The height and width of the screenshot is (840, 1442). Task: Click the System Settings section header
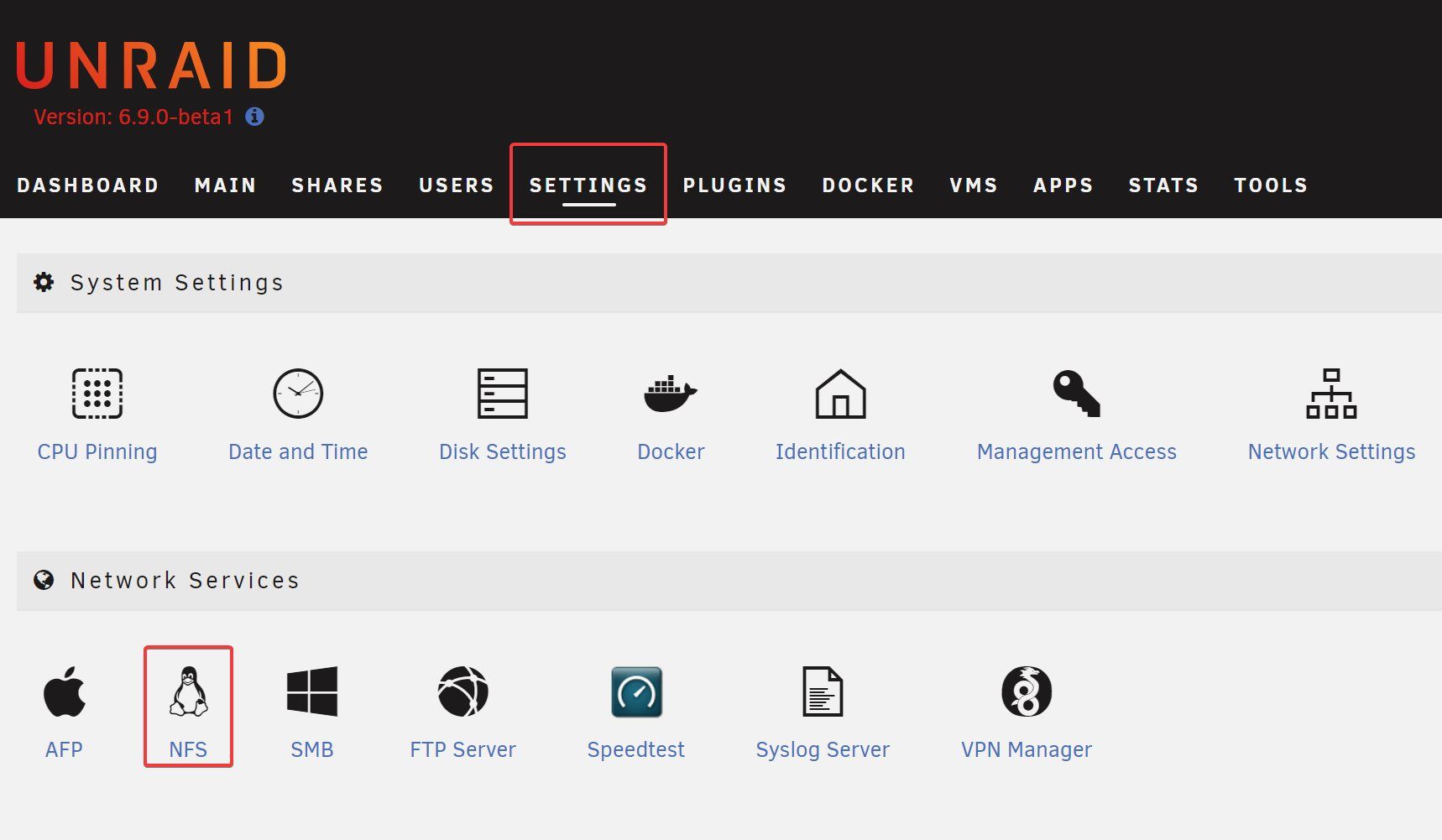point(729,283)
